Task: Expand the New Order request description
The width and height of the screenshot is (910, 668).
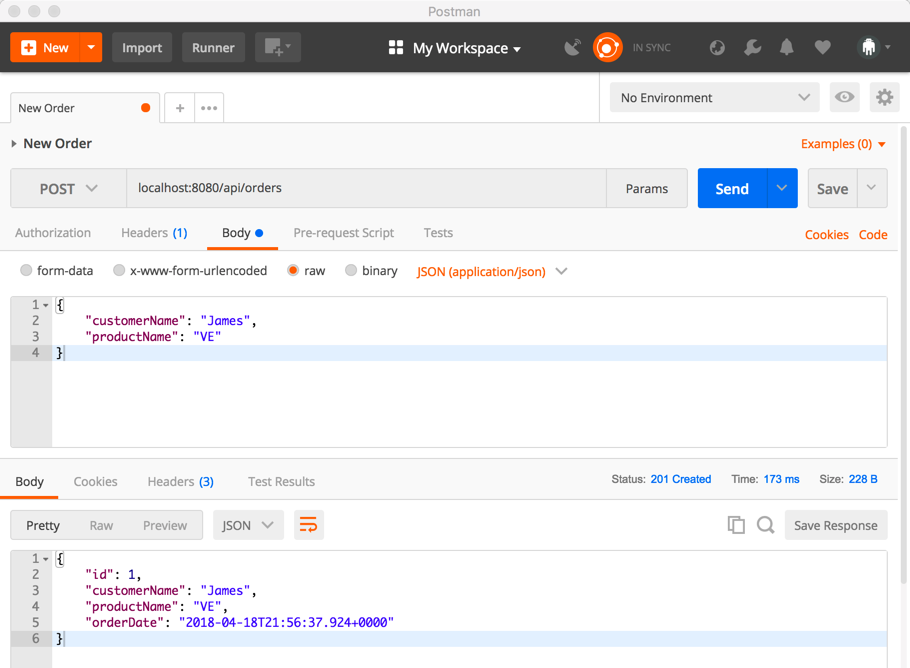Action: pos(14,143)
